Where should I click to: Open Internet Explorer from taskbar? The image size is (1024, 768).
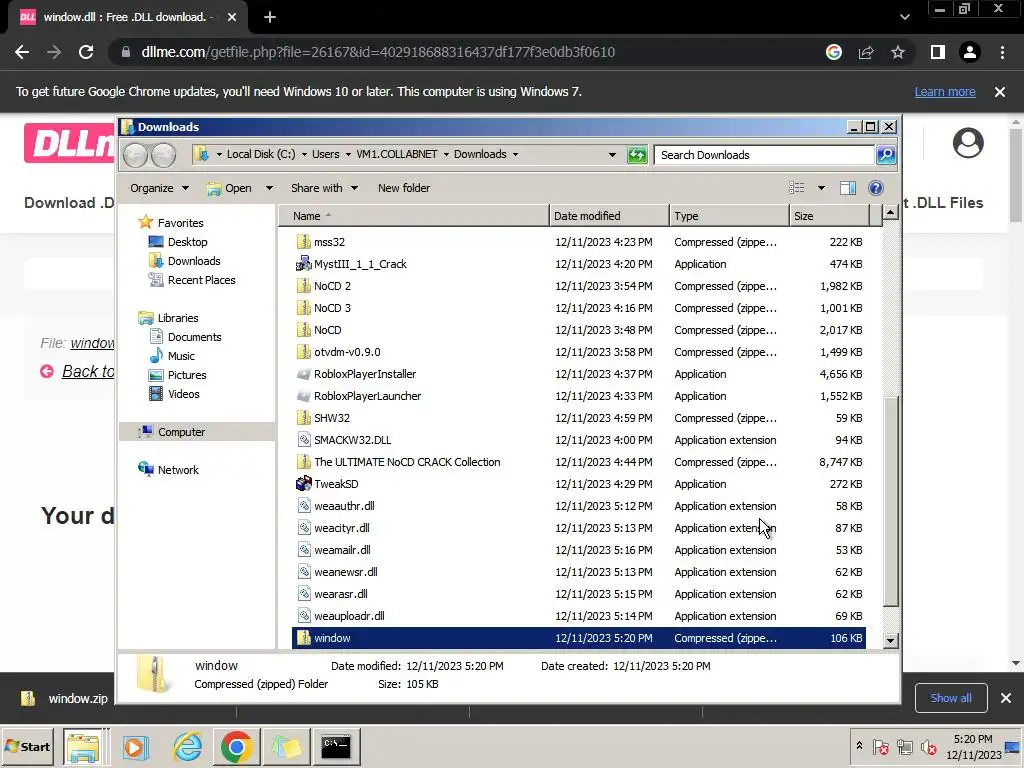(x=187, y=746)
